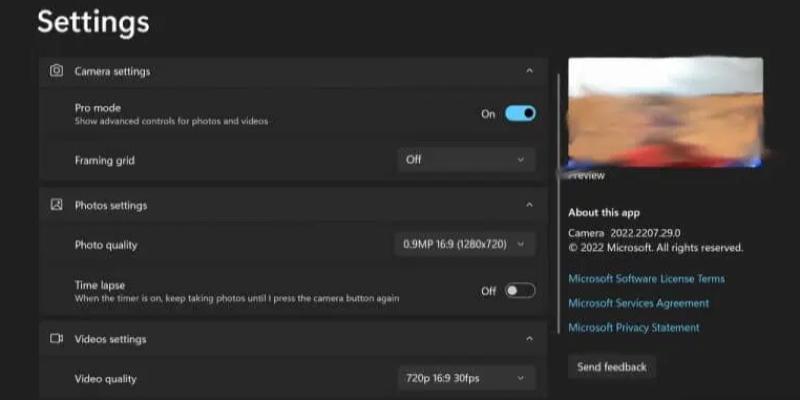Click the vertical settings scrollbar
Image resolution: width=800 pixels, height=400 pixels.
(559, 204)
